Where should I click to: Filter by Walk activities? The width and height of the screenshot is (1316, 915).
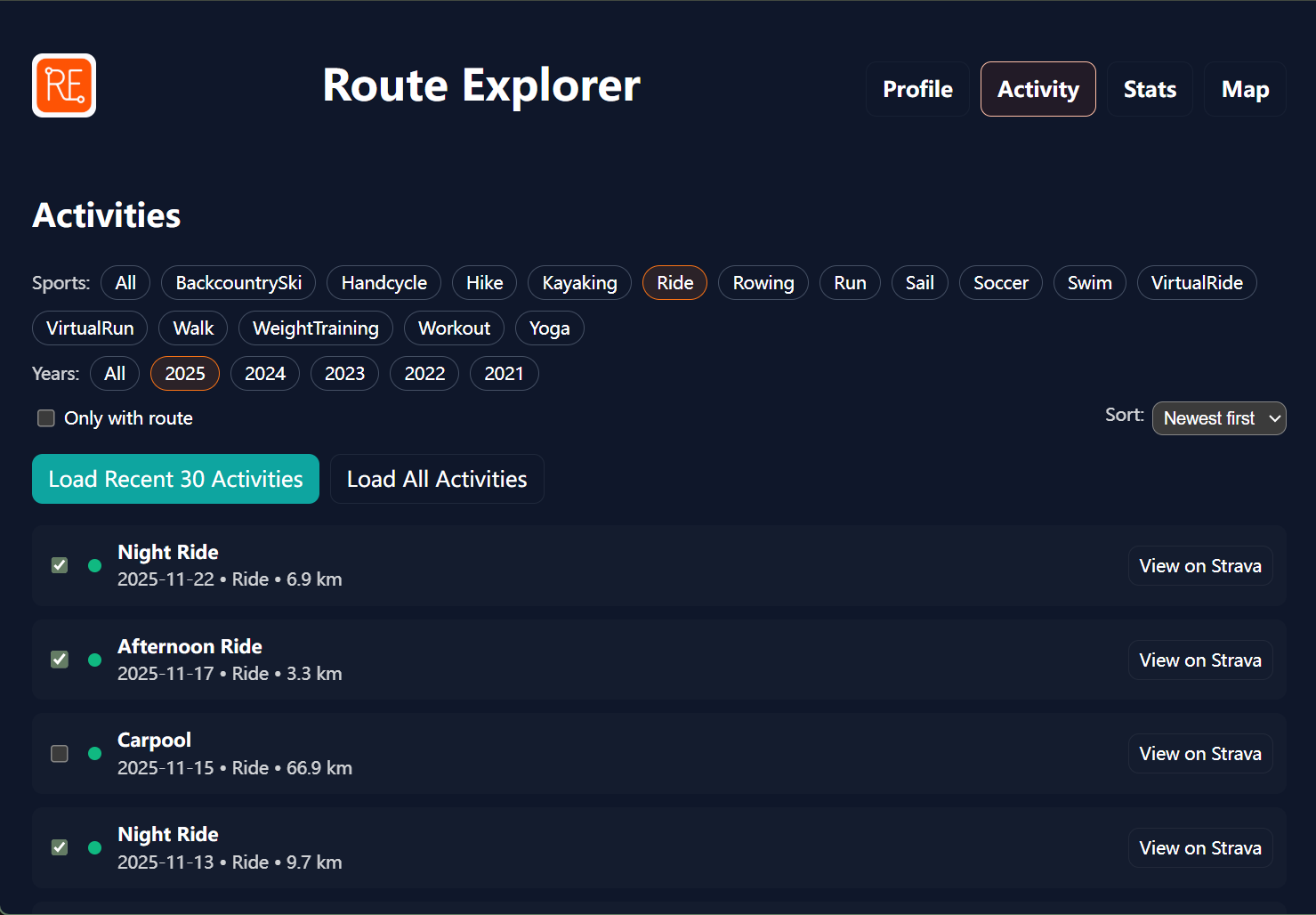click(193, 328)
